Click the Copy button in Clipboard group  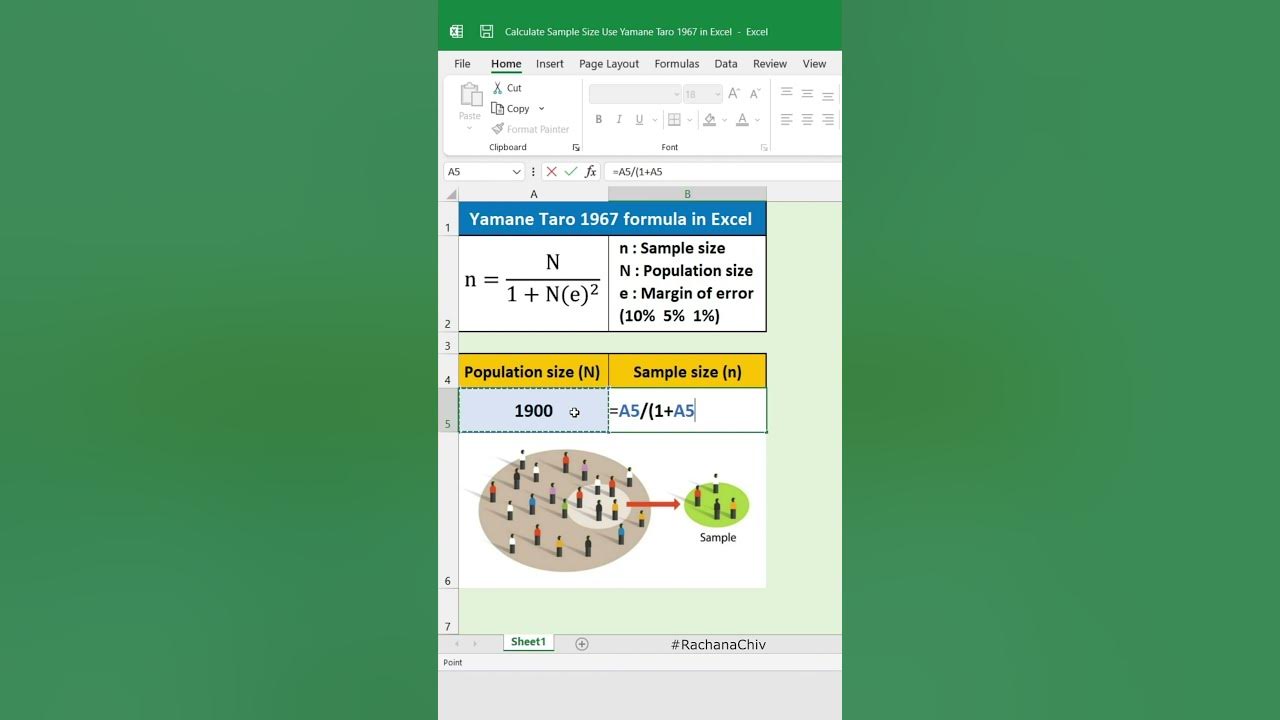pyautogui.click(x=511, y=108)
